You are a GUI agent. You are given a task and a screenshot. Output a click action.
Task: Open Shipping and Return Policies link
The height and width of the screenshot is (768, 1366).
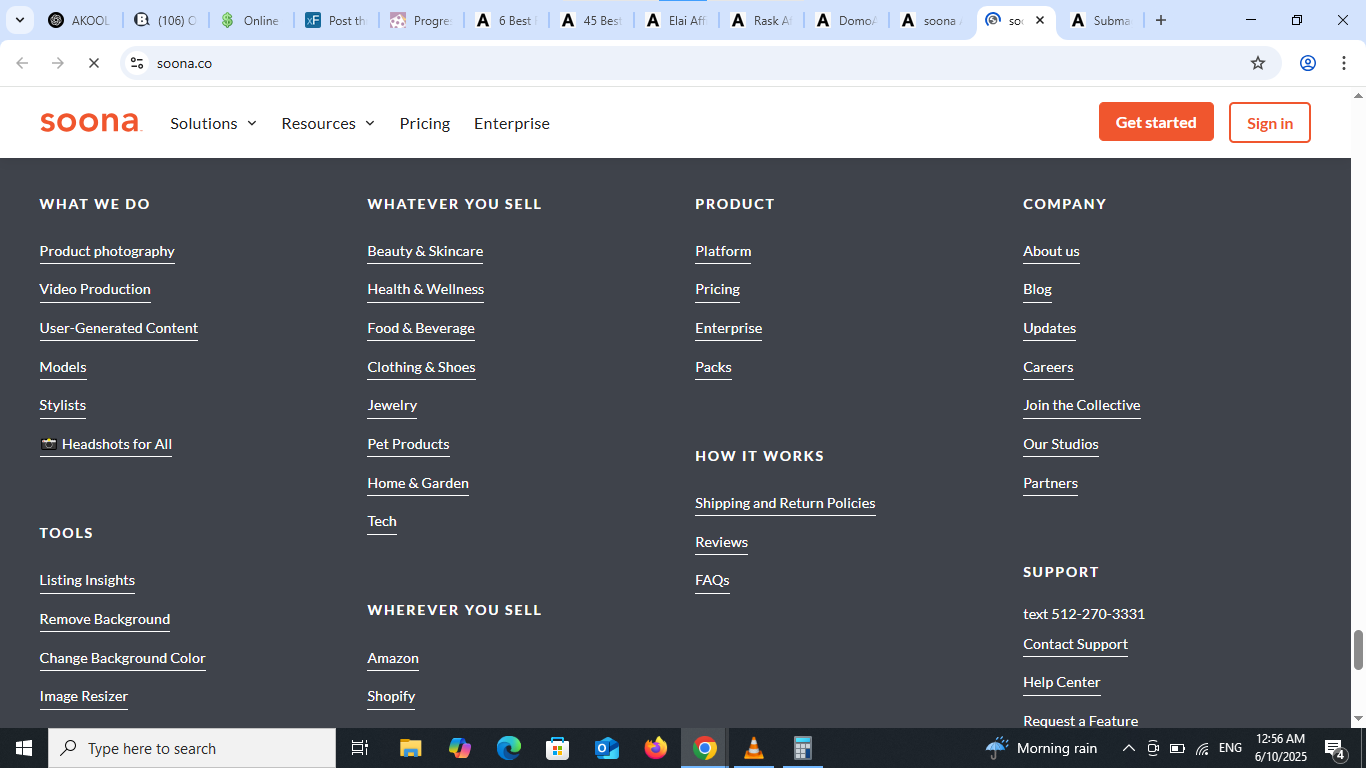785,503
